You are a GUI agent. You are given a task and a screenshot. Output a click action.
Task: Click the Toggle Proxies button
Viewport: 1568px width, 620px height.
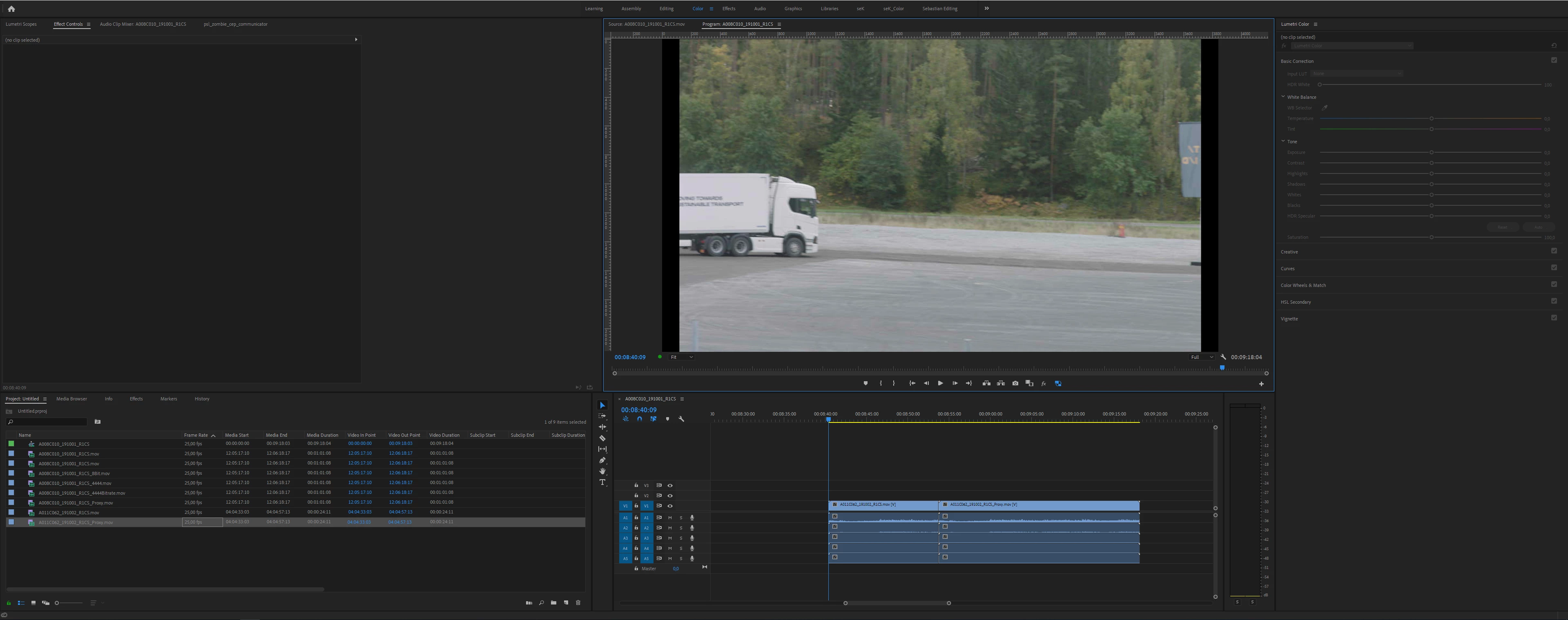tap(1058, 383)
